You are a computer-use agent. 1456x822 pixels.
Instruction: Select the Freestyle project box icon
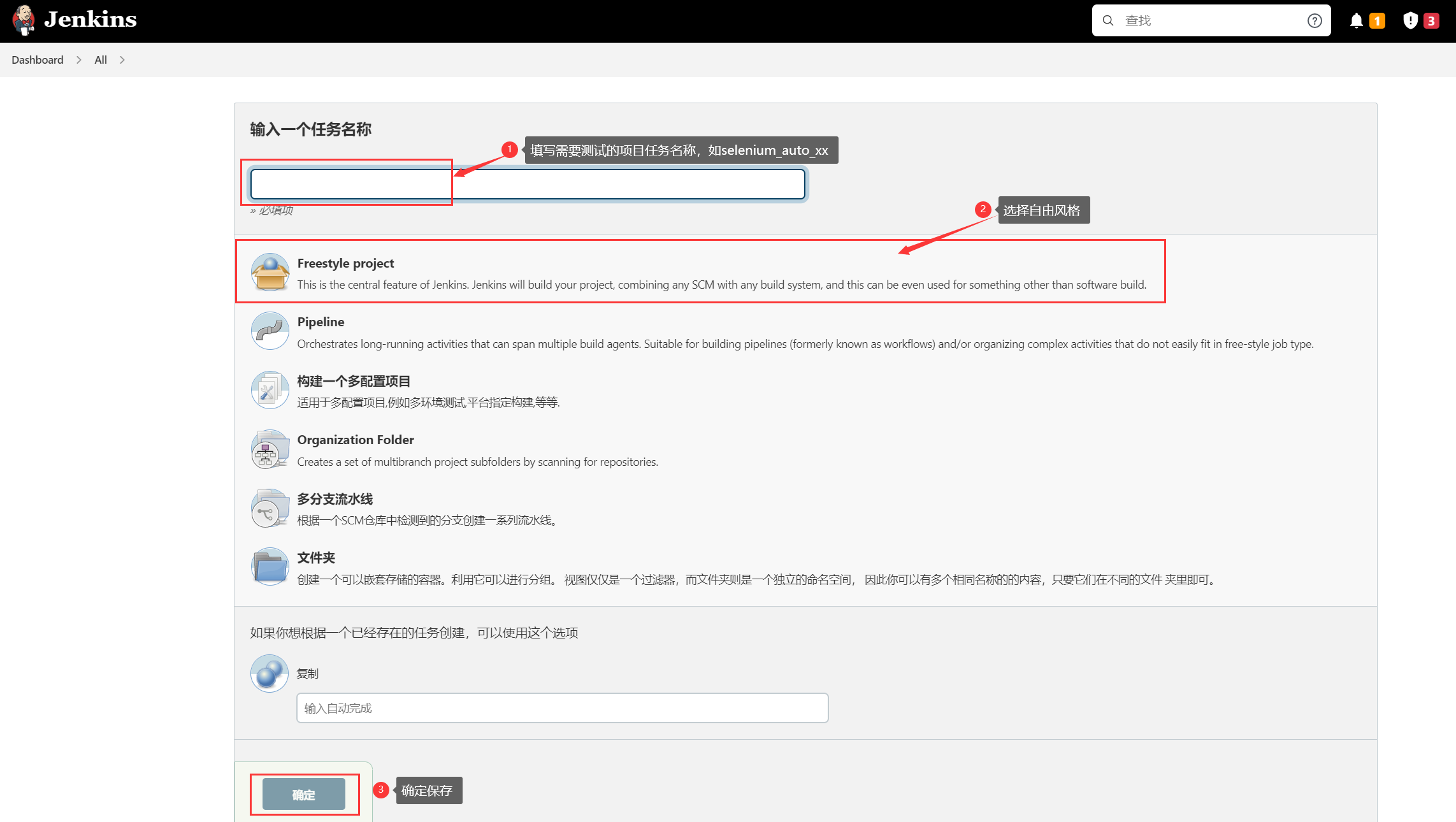(x=270, y=273)
